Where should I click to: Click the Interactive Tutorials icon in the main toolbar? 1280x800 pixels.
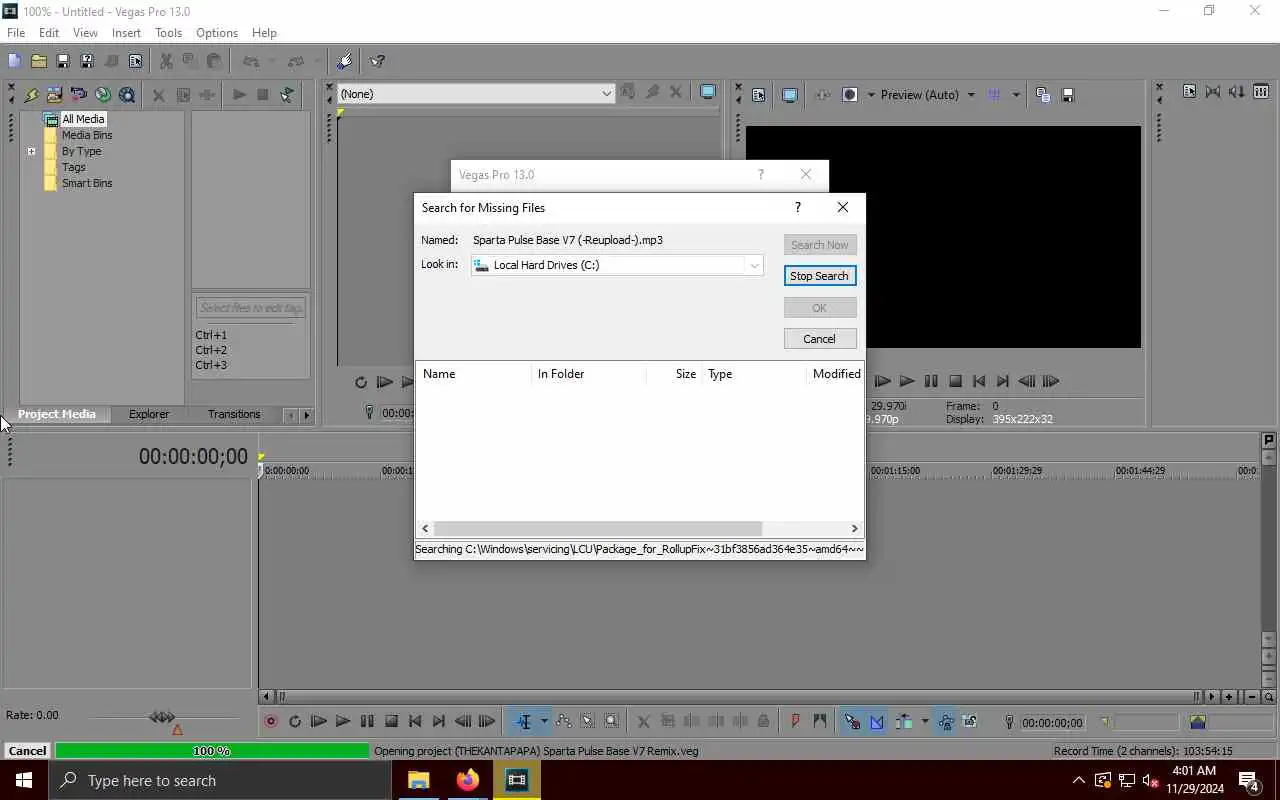(x=345, y=61)
